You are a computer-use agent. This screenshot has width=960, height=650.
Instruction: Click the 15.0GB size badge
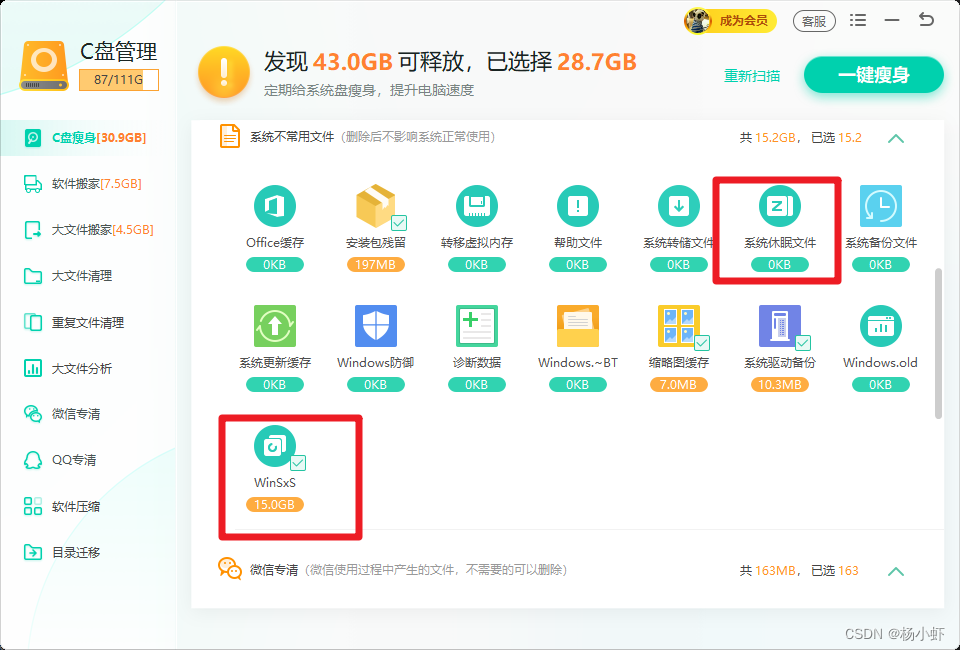[x=274, y=504]
